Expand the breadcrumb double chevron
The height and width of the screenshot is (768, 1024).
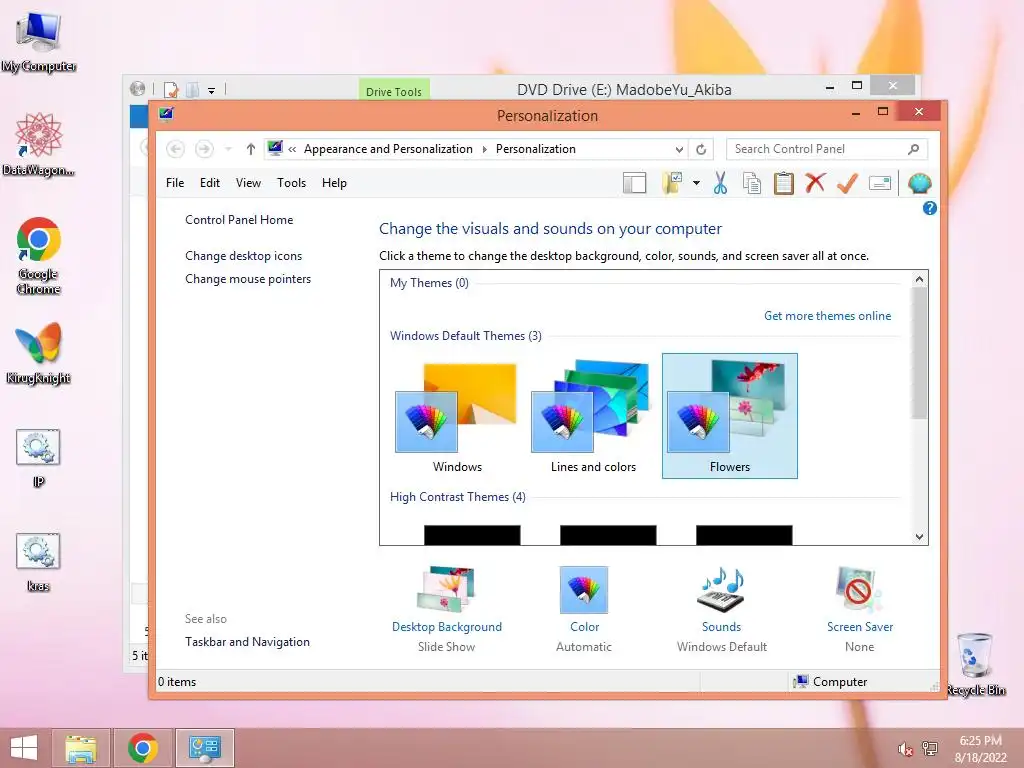(x=292, y=150)
